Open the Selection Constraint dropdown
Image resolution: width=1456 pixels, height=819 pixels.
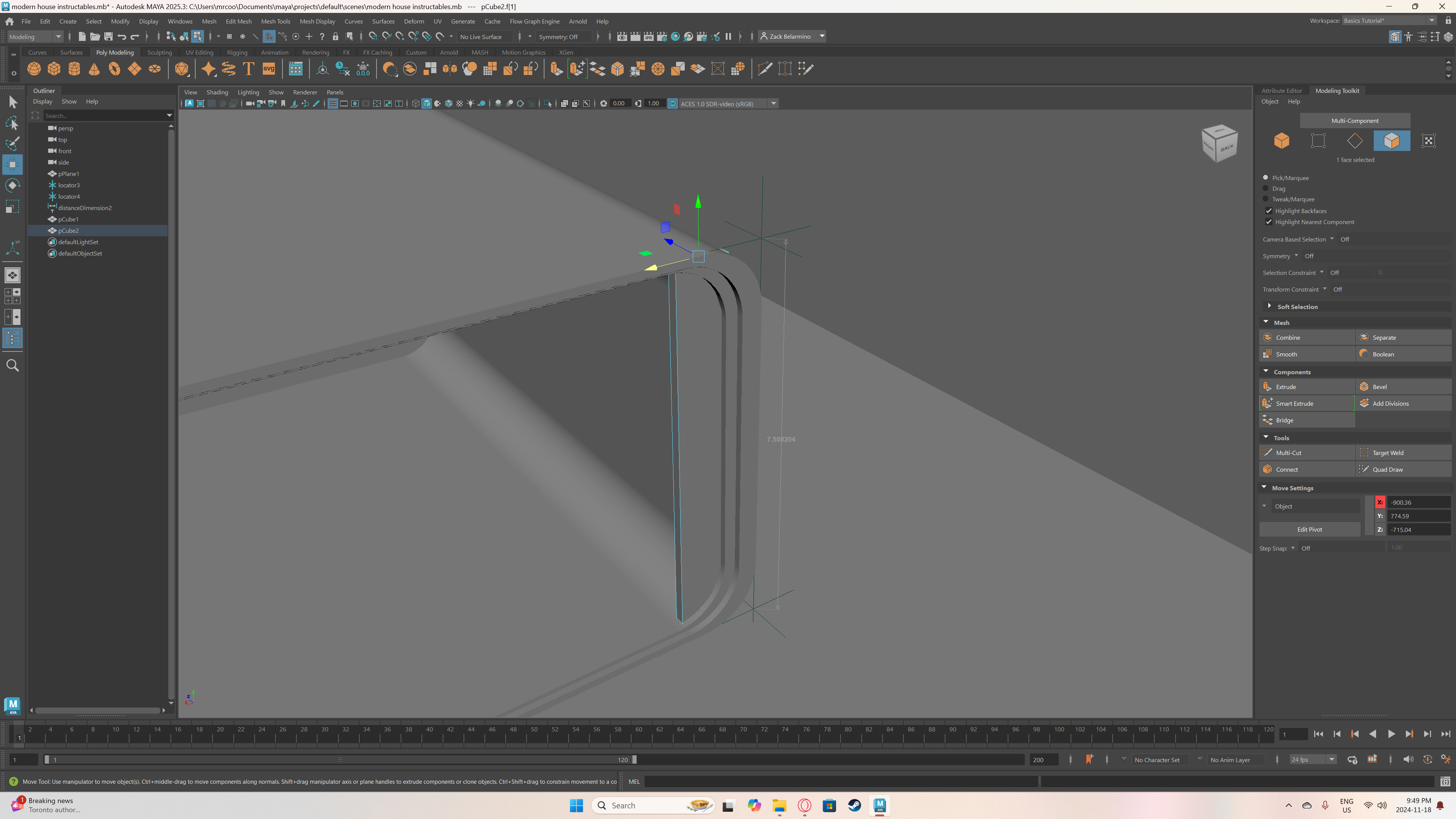pyautogui.click(x=1321, y=273)
